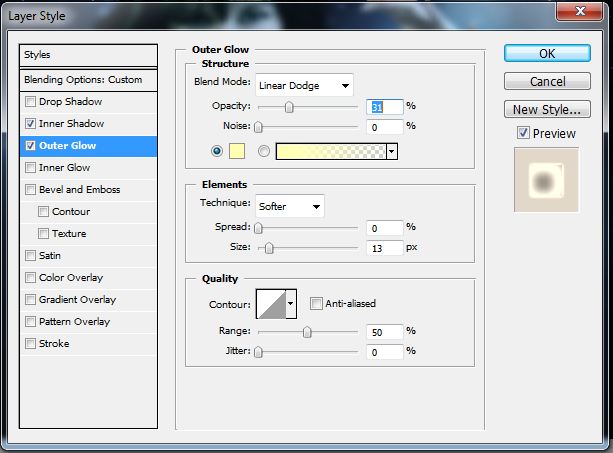Enable the Gradient Overlay checkbox

point(30,299)
